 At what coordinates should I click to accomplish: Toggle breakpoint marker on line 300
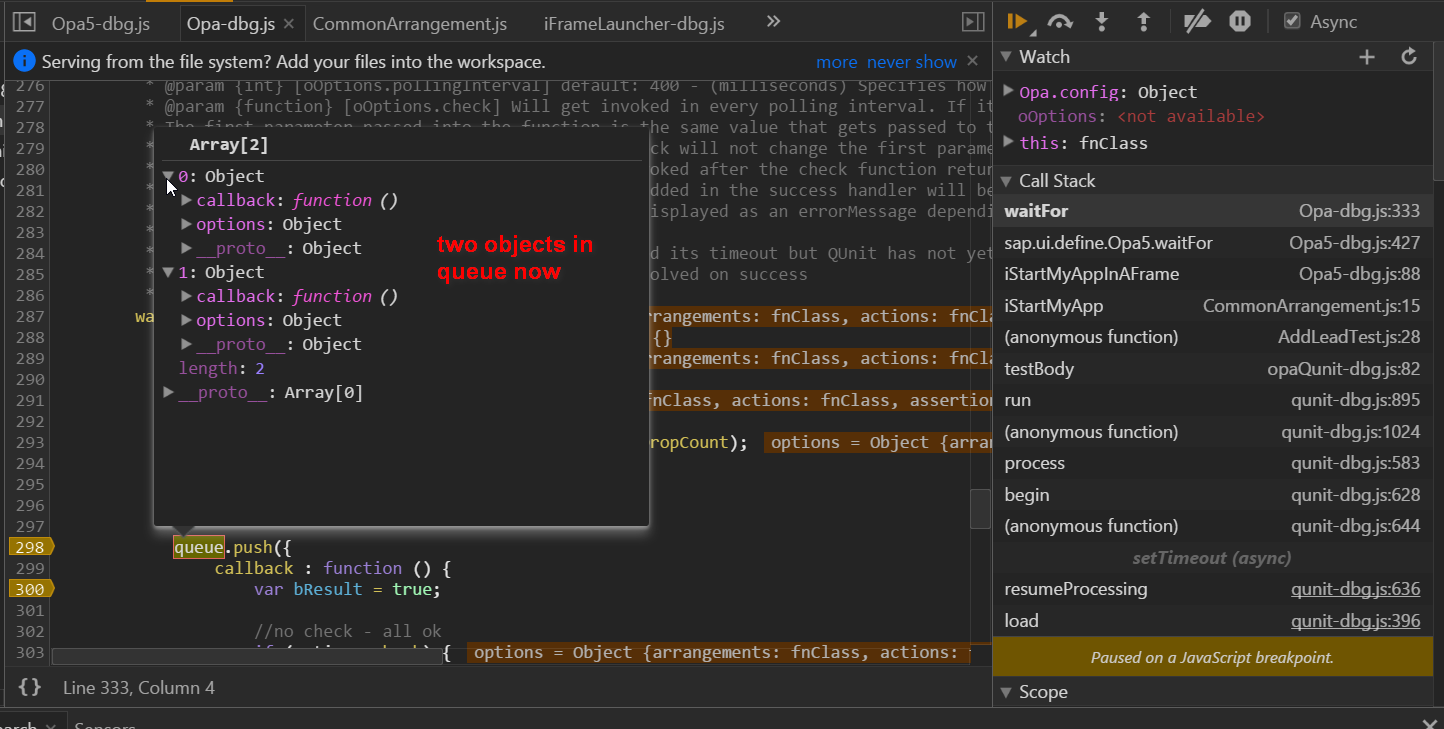31,589
